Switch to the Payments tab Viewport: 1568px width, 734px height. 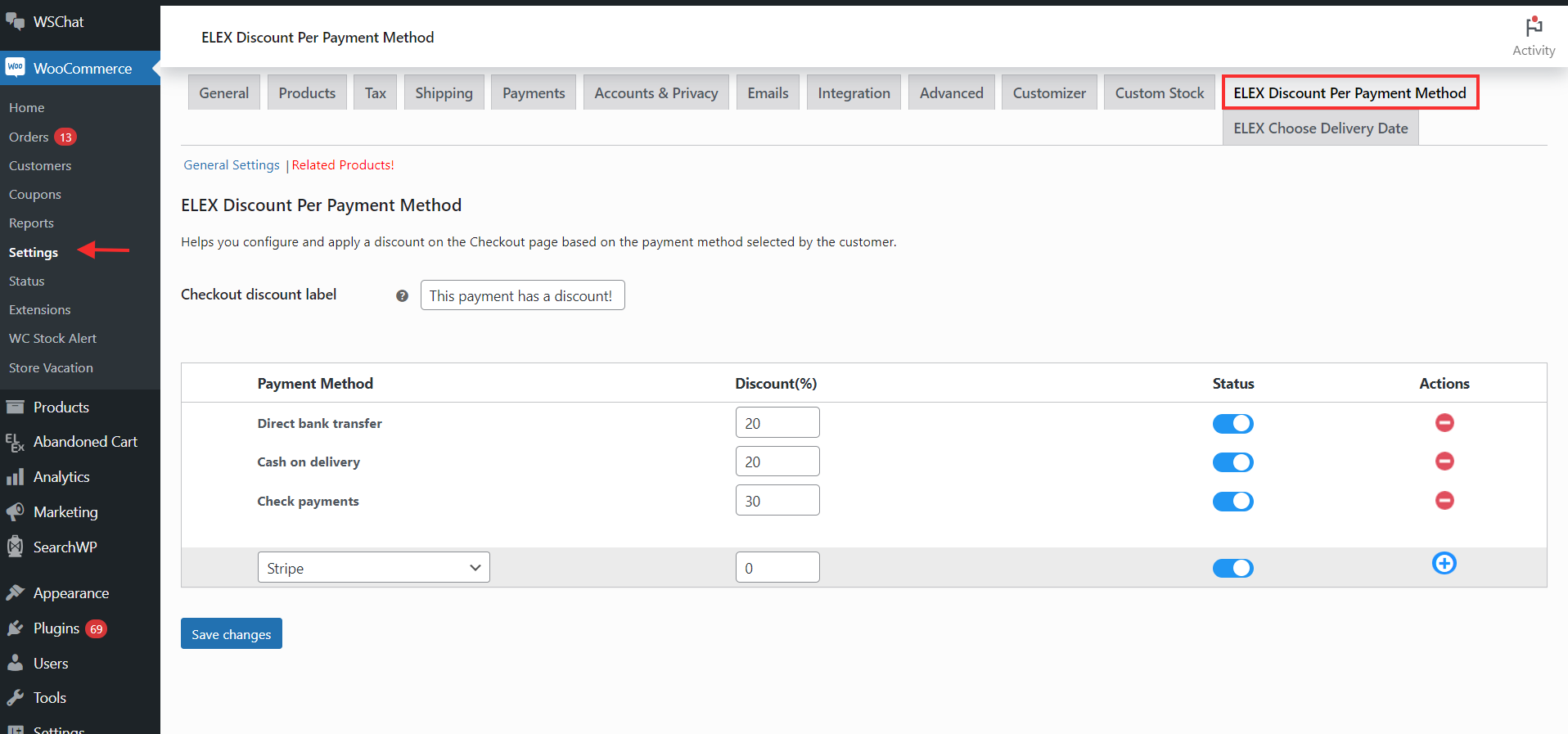pyautogui.click(x=534, y=92)
